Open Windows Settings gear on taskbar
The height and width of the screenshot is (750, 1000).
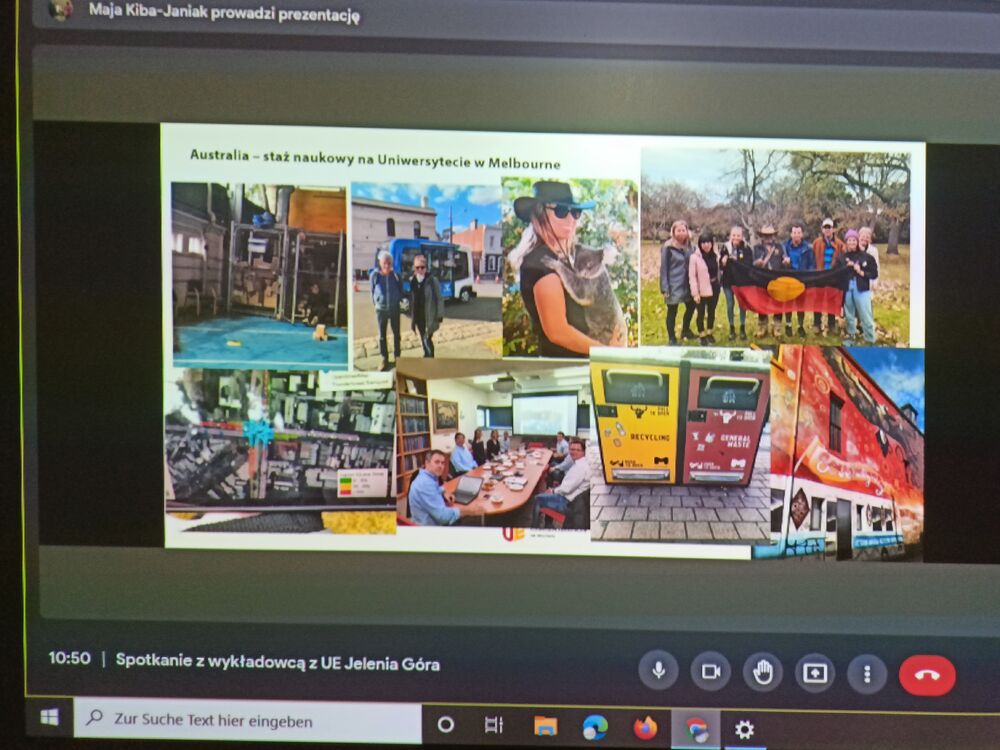click(745, 730)
